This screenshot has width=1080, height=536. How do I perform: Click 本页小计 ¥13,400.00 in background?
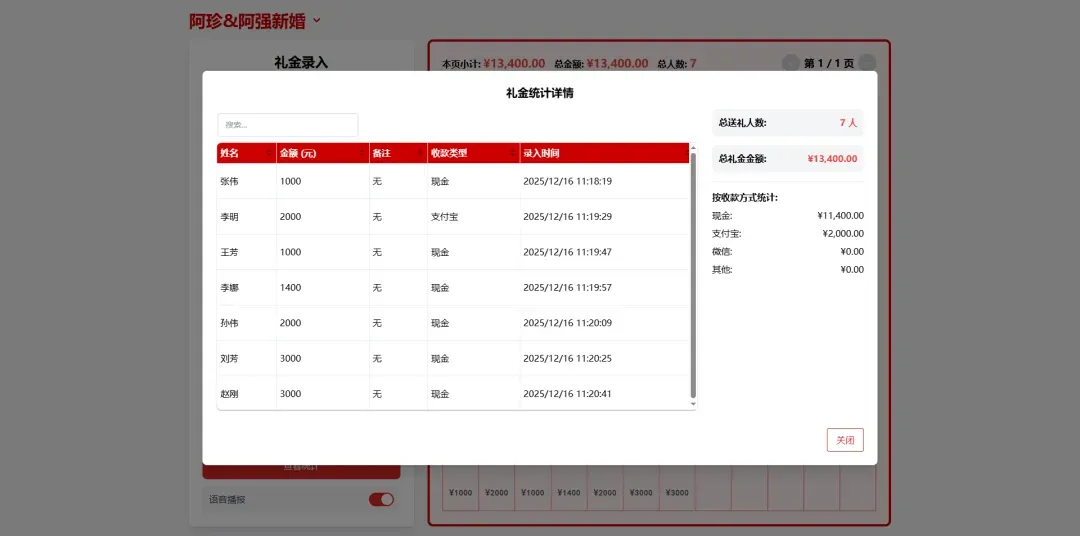(493, 63)
